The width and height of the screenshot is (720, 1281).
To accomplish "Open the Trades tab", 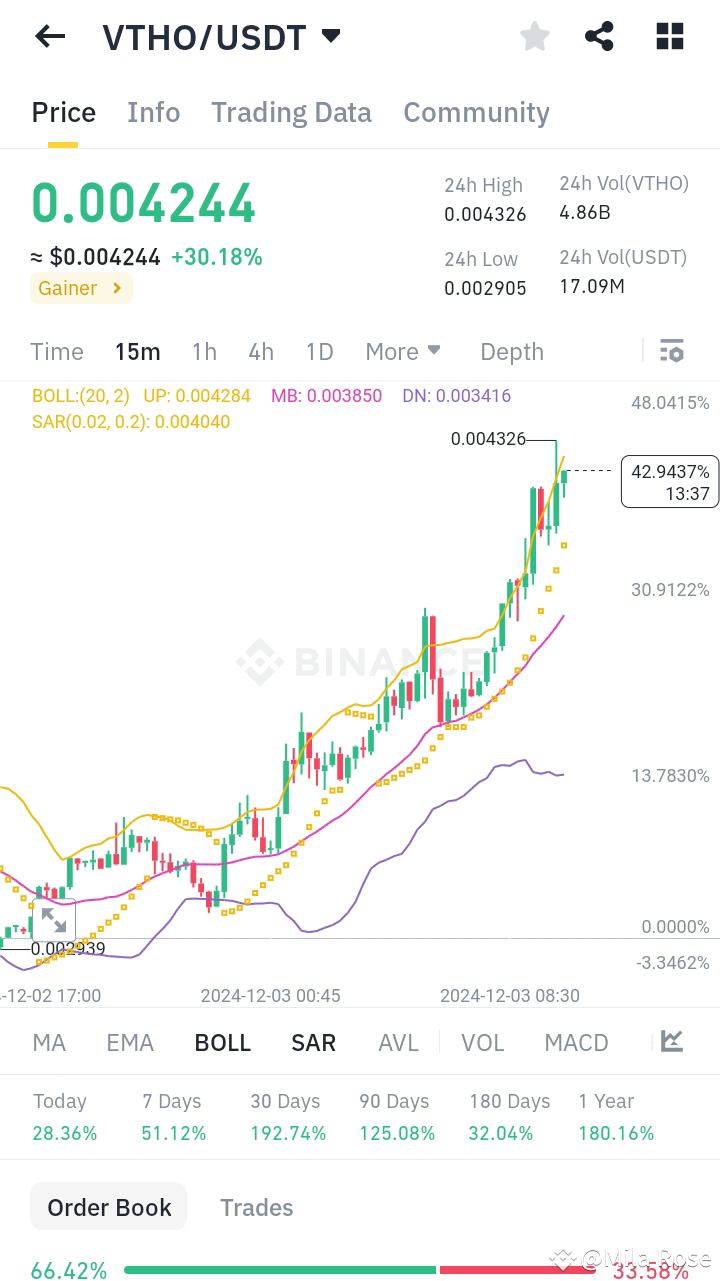I will [x=256, y=1207].
